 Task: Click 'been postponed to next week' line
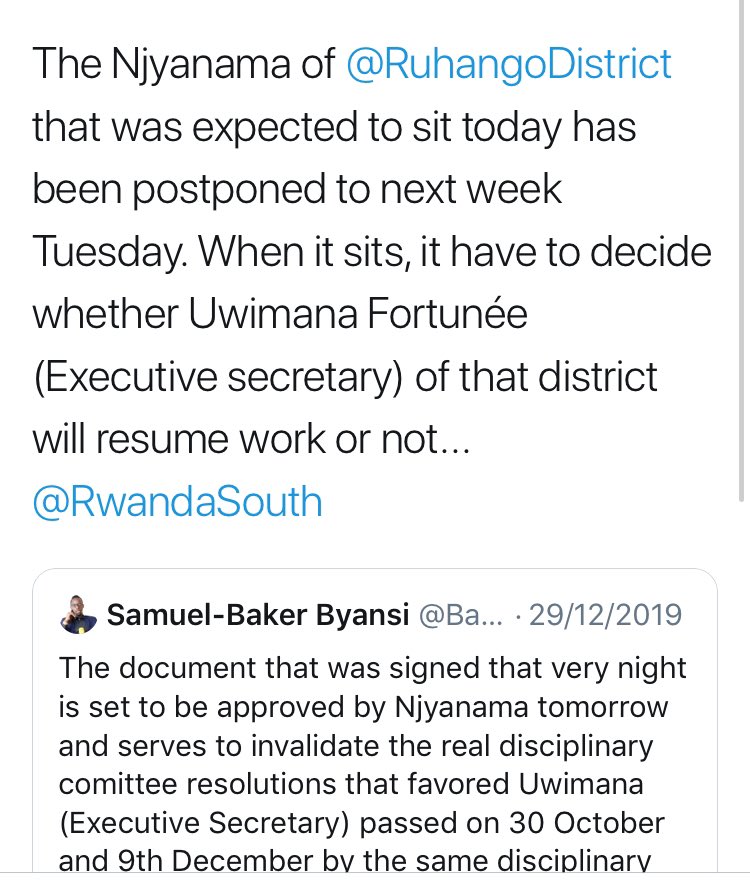(x=297, y=189)
